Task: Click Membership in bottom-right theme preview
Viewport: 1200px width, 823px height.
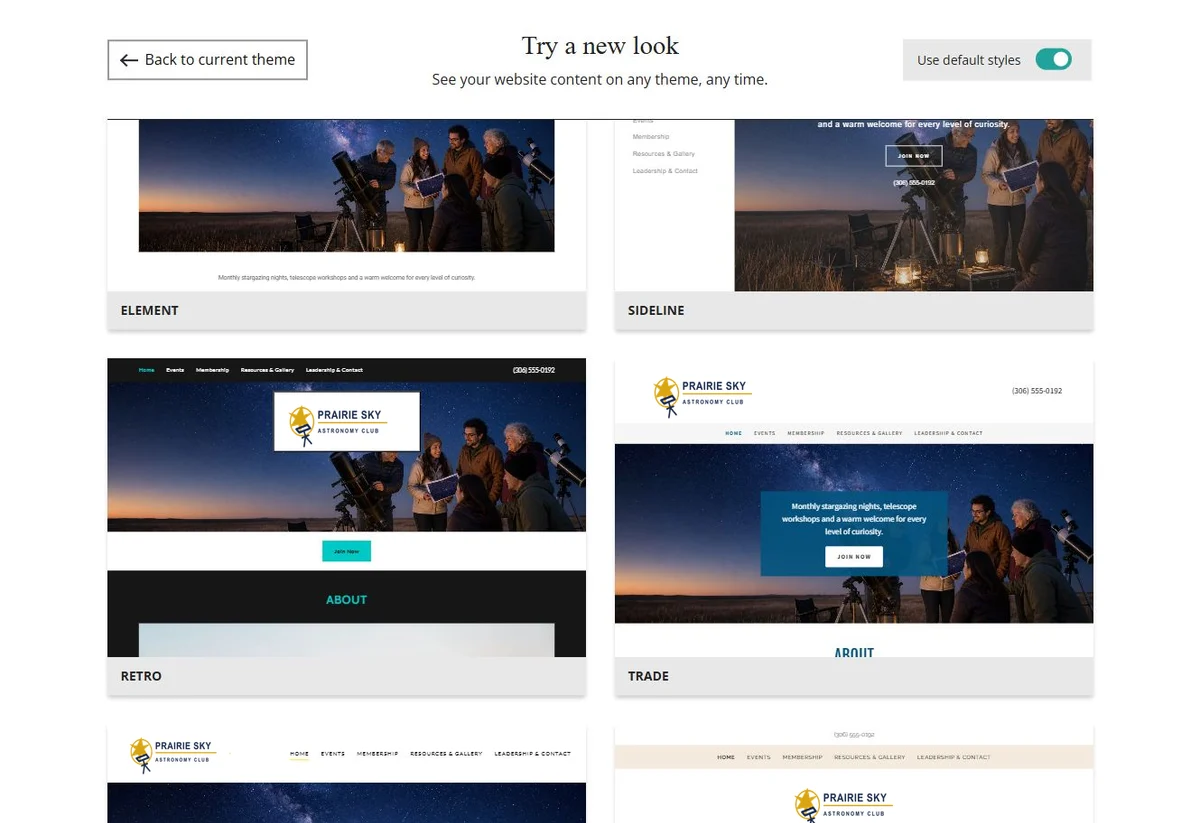Action: (803, 757)
